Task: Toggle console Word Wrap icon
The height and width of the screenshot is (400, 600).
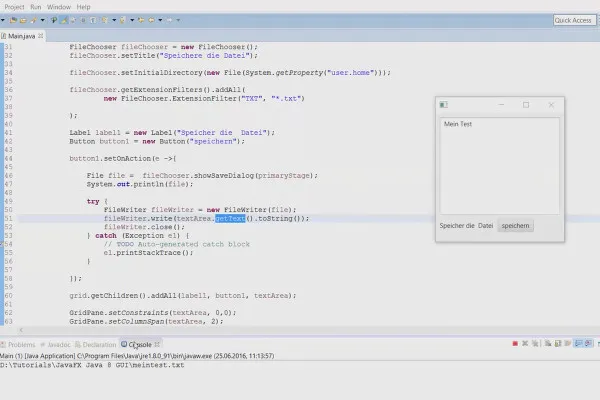Action: click(567, 344)
